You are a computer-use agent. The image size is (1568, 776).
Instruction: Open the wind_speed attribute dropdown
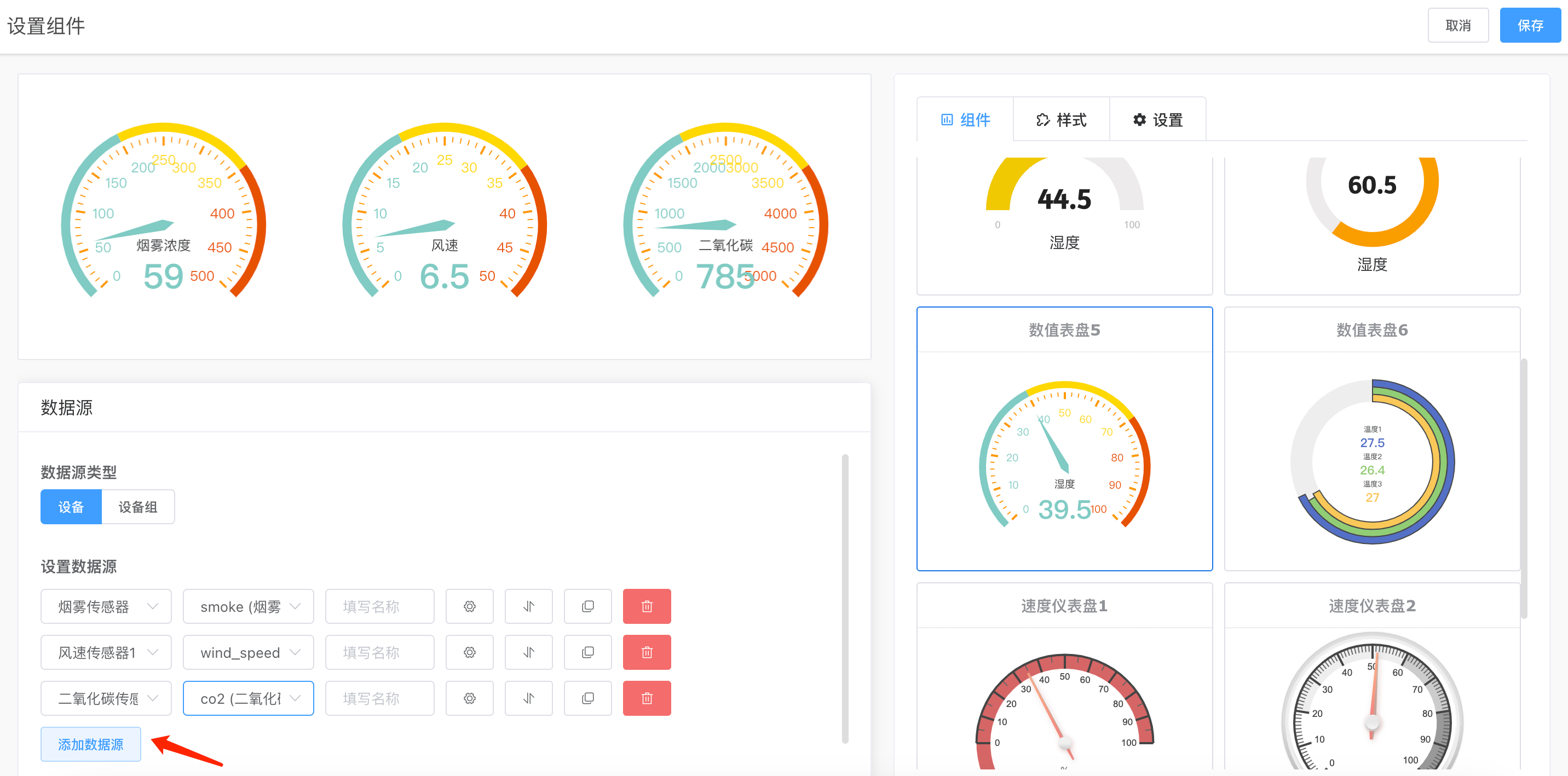click(249, 652)
